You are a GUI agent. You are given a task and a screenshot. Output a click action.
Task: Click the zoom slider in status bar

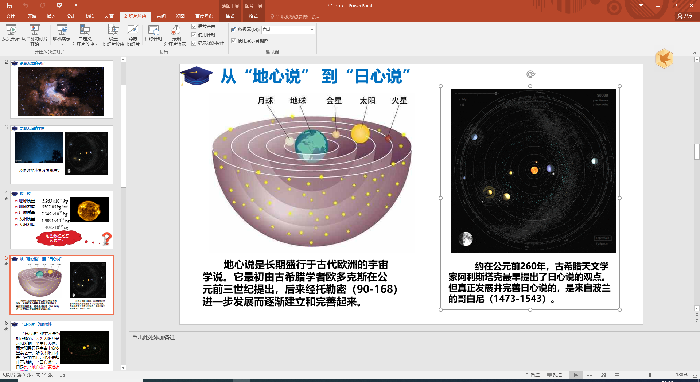point(650,375)
